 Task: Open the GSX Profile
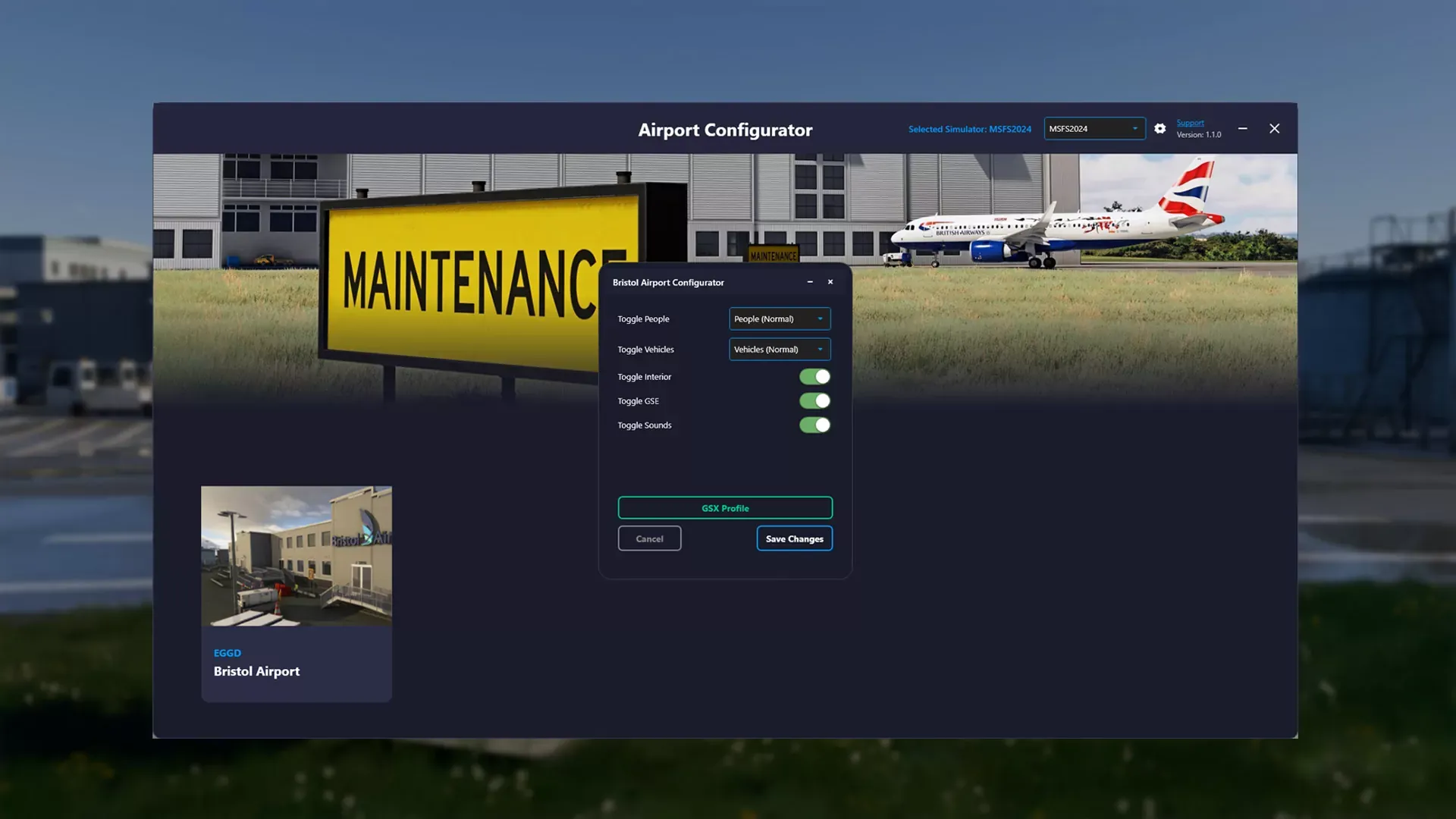(724, 508)
